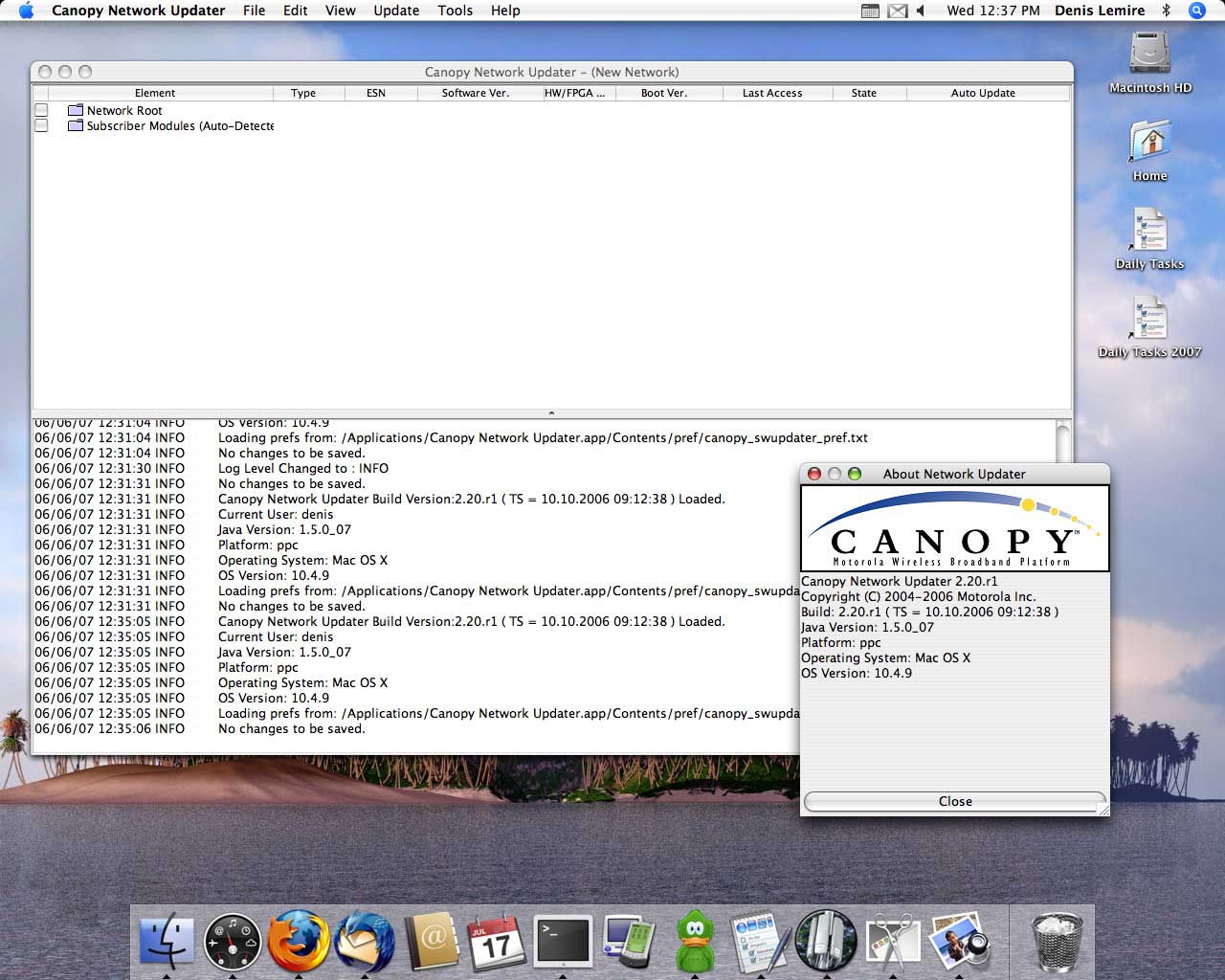Click Close in About Network Updater

[x=955, y=801]
